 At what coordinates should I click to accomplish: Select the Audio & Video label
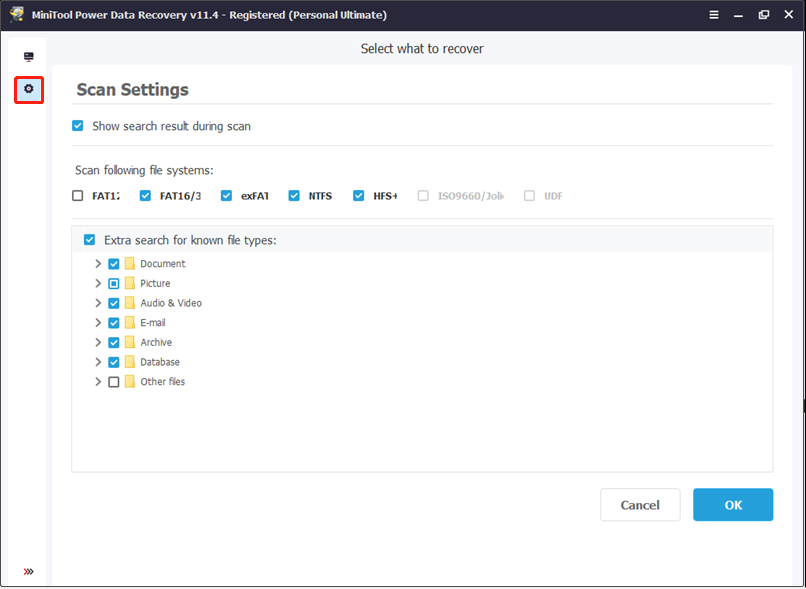click(171, 303)
